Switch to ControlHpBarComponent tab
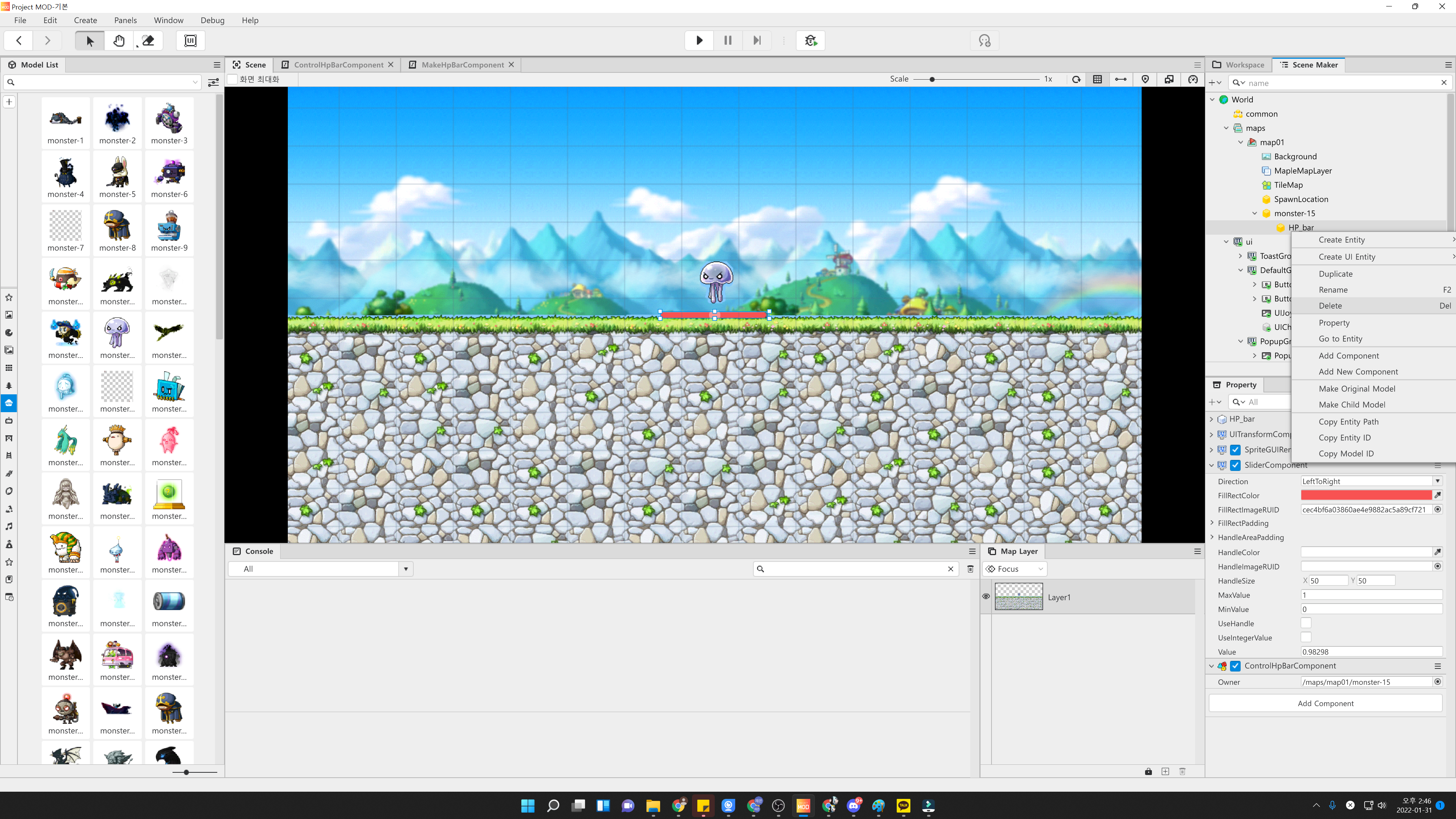 pyautogui.click(x=338, y=65)
